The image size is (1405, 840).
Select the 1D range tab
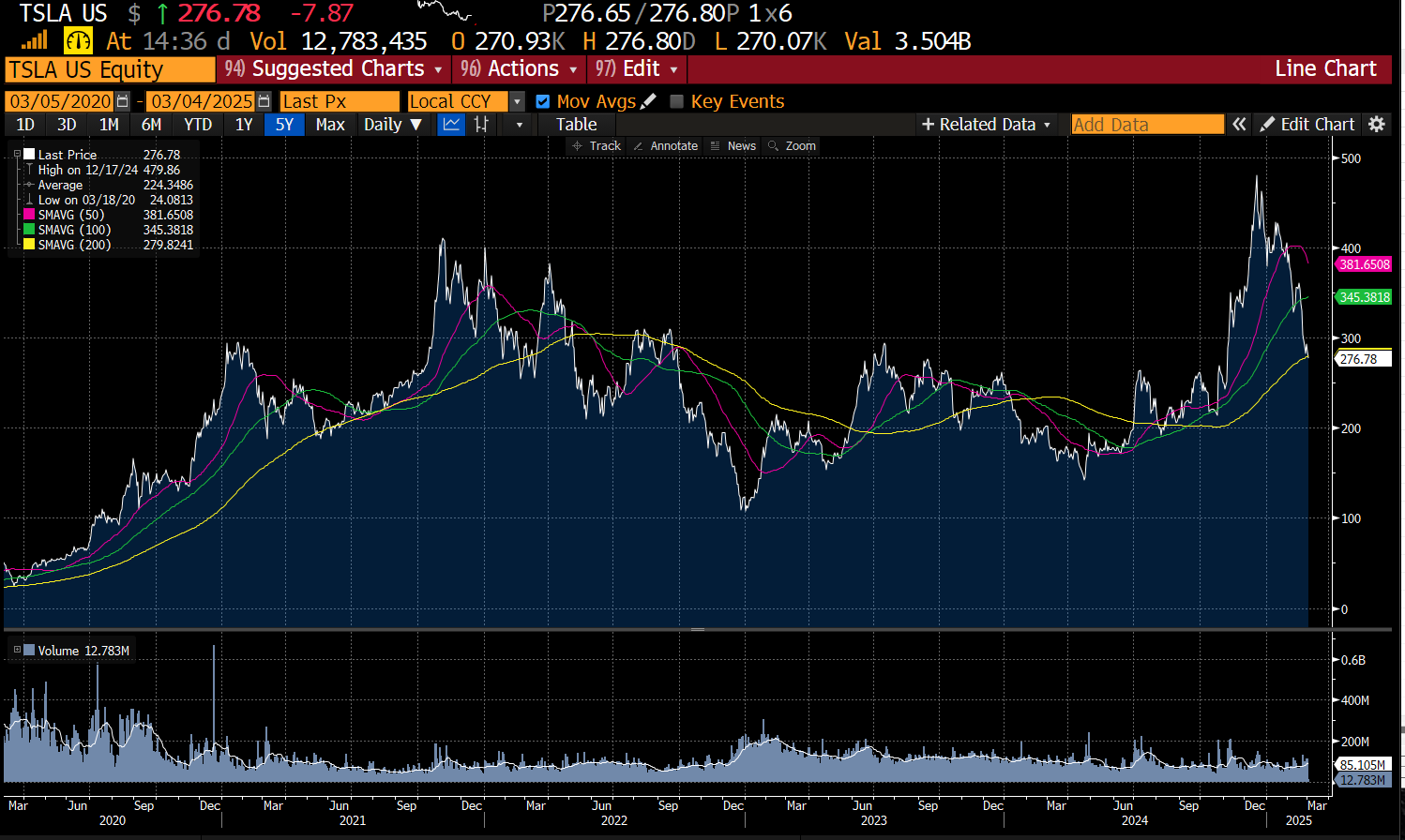(25, 124)
